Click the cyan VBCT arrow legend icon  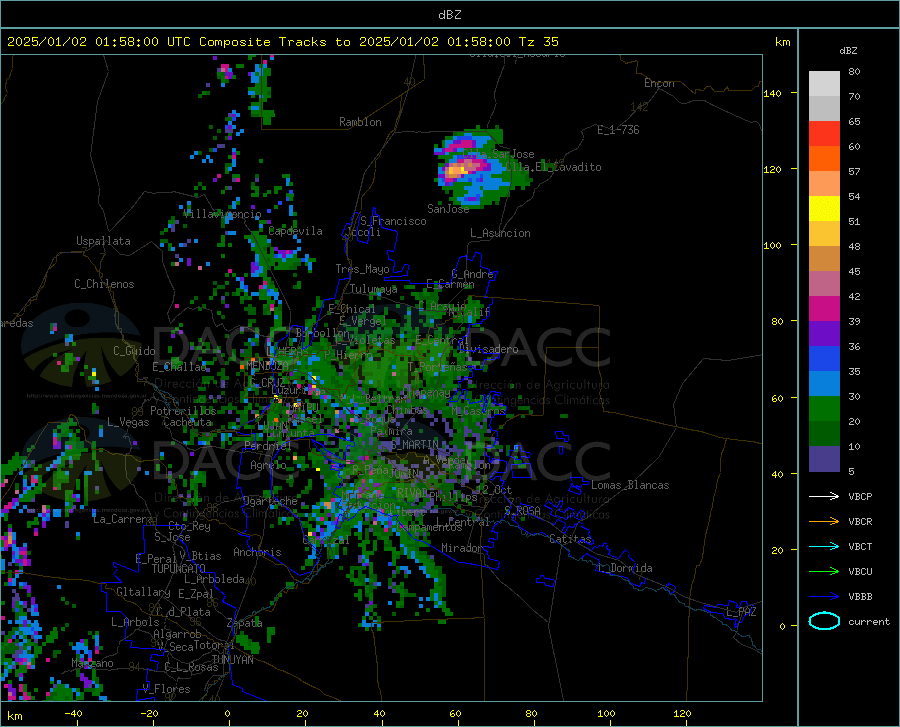(x=824, y=546)
